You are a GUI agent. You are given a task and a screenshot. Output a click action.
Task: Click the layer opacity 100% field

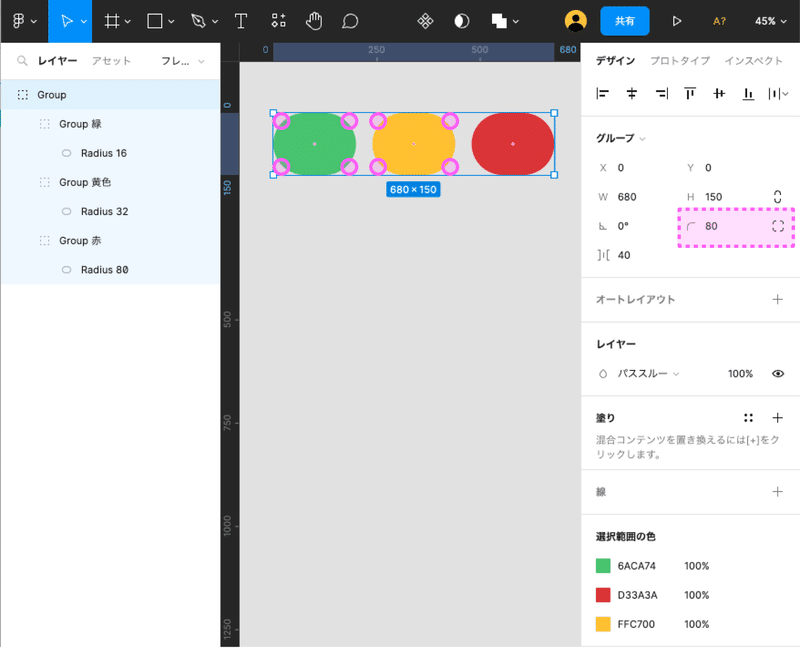[x=740, y=373]
